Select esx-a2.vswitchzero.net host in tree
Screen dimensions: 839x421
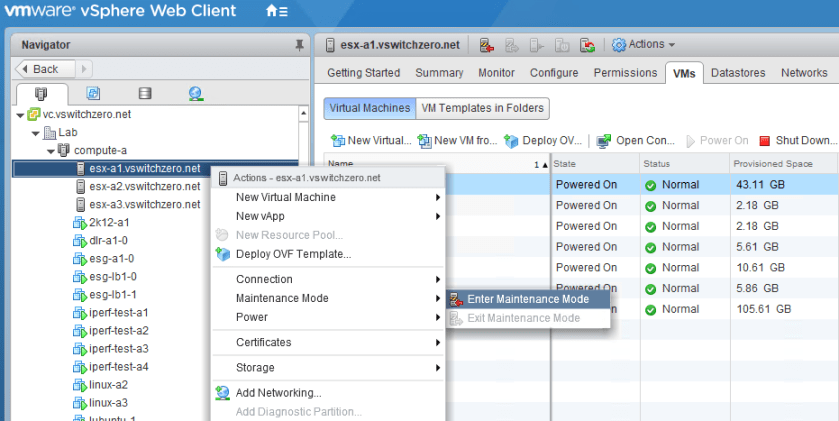(144, 186)
